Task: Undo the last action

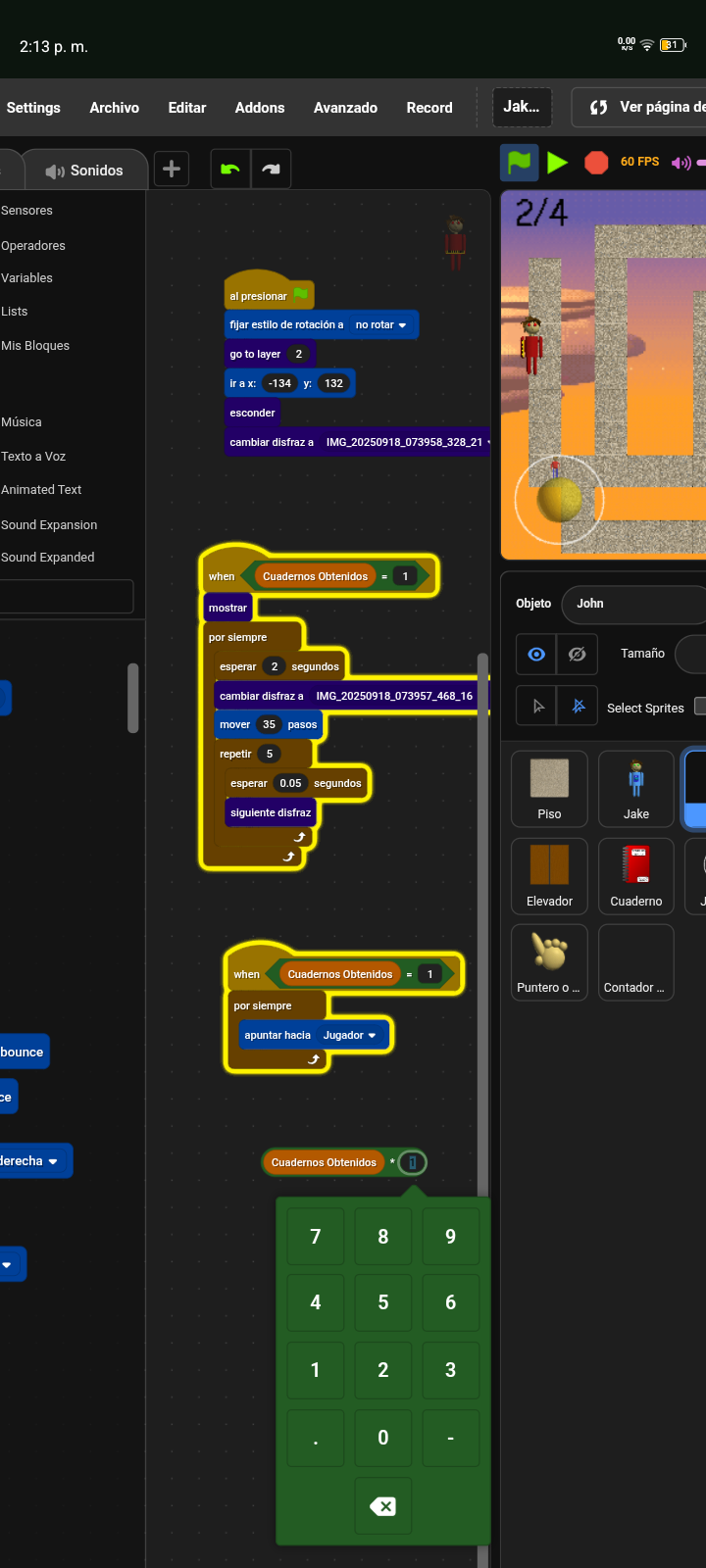Action: (230, 170)
